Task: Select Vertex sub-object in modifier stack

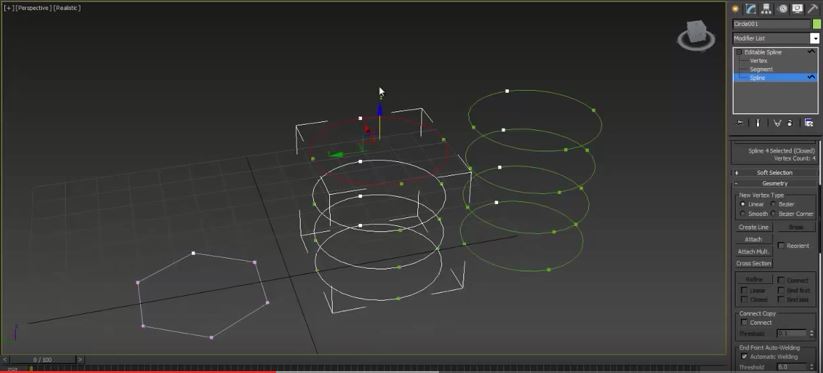Action: pyautogui.click(x=758, y=61)
